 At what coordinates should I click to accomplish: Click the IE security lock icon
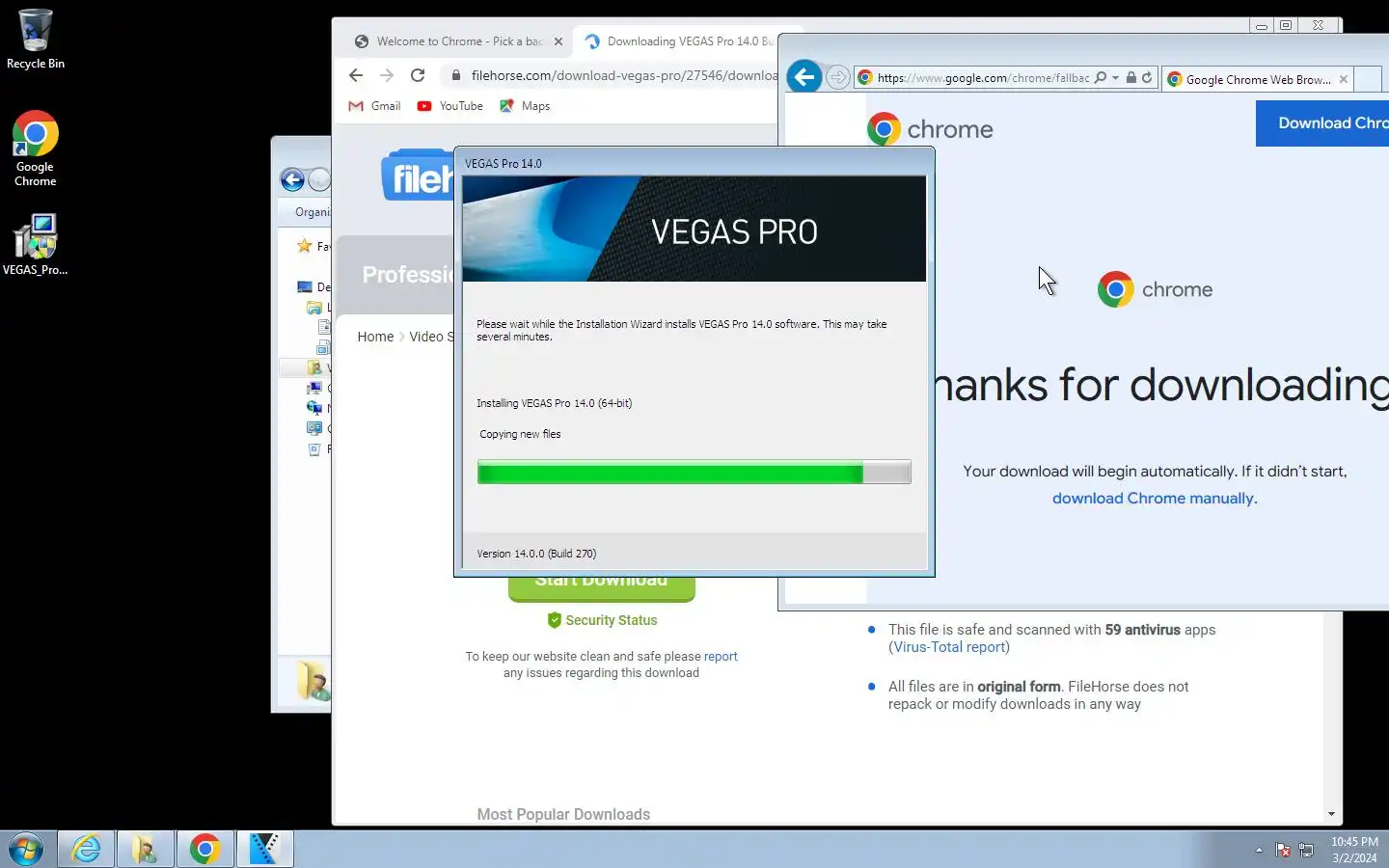click(x=1131, y=77)
